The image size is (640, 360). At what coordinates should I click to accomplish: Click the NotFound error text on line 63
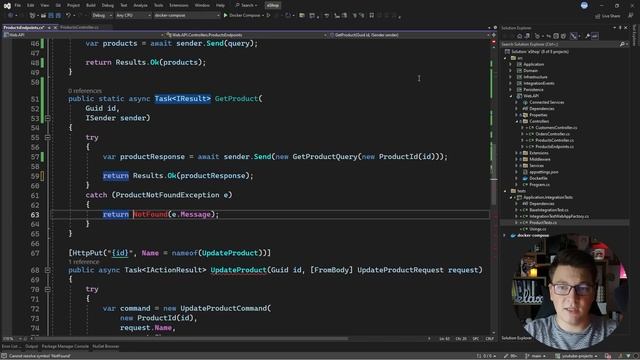point(150,214)
